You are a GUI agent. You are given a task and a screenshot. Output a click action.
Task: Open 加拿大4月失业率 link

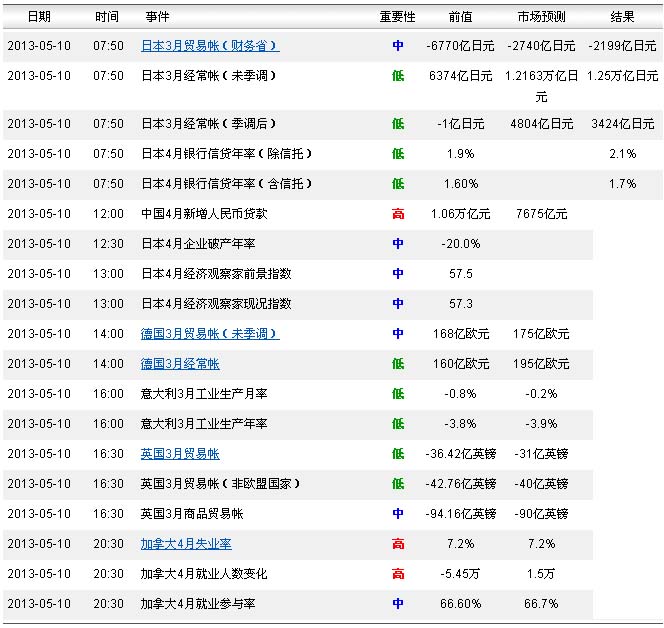tap(186, 544)
